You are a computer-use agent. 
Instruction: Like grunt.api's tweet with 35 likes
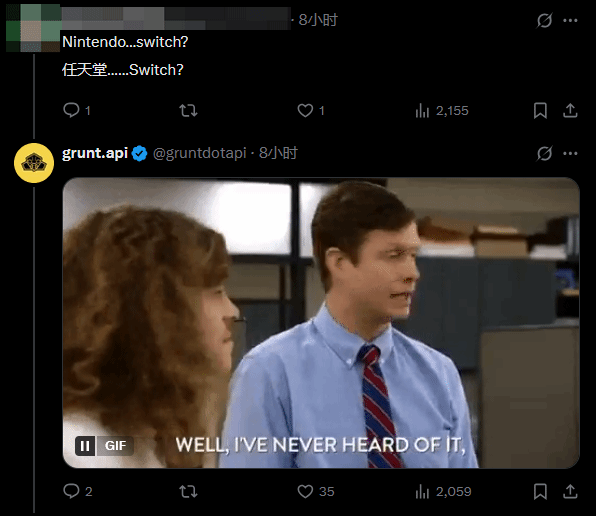(315, 491)
